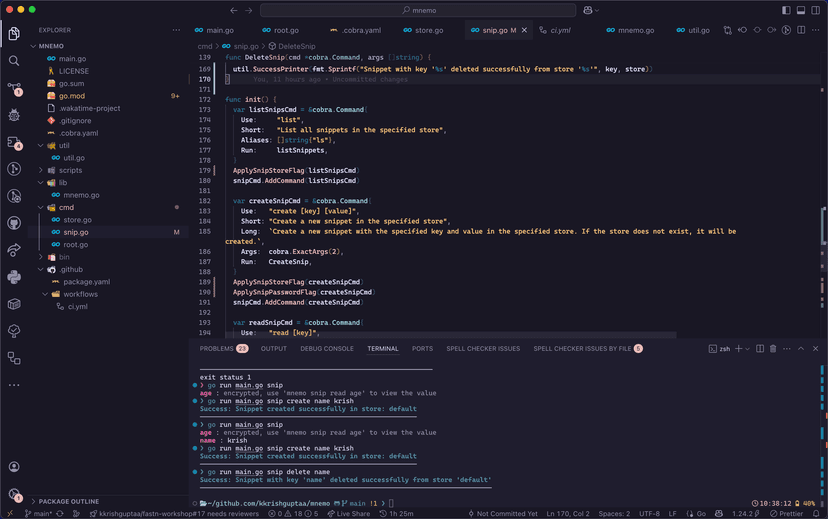Screen dimensions: 828x519
Task: Switch to the store.go editor tab
Action: coord(429,31)
